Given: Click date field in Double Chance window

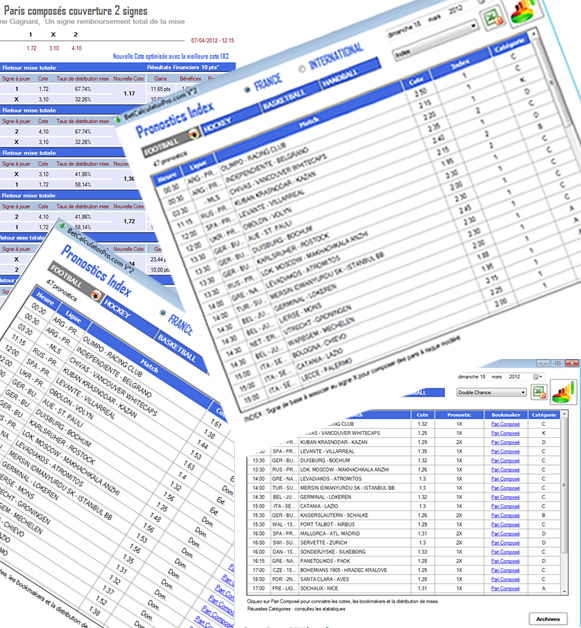Looking at the screenshot, I should pos(500,376).
